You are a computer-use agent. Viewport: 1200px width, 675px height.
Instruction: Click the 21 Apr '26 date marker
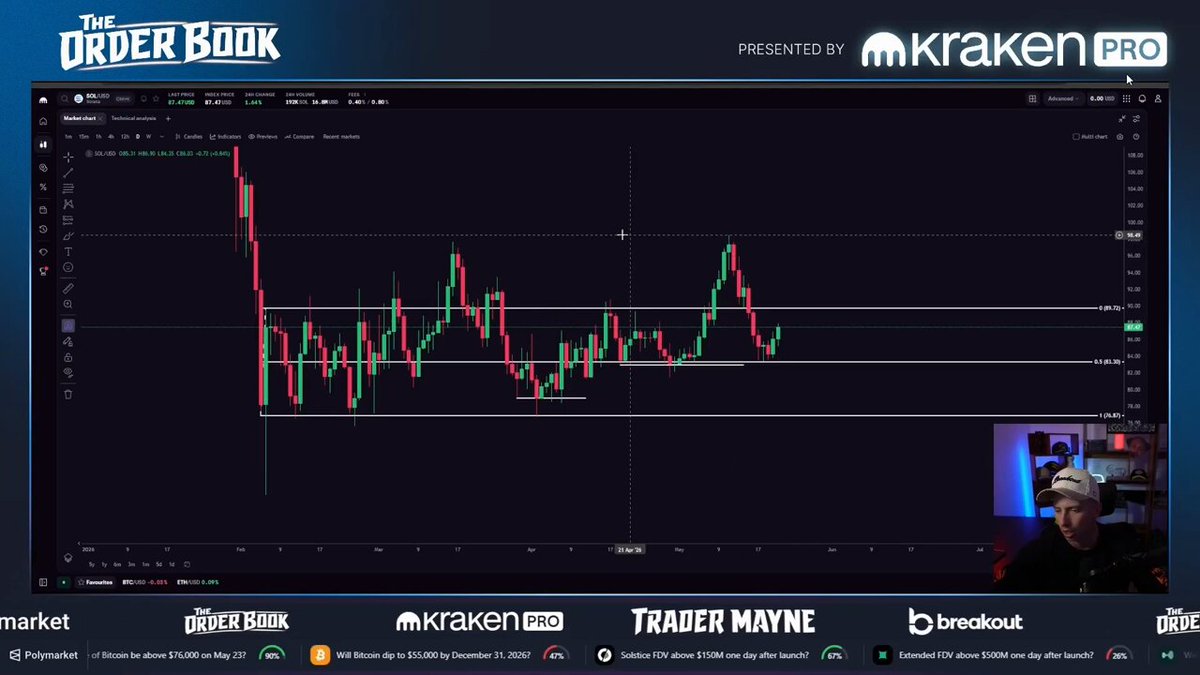[x=630, y=549]
